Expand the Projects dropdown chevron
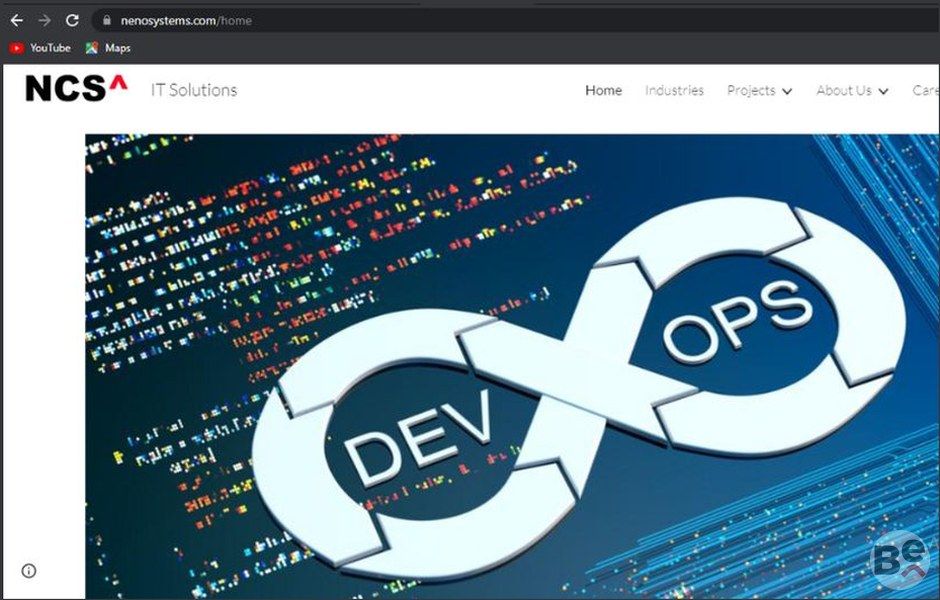Image resolution: width=940 pixels, height=600 pixels. point(787,92)
